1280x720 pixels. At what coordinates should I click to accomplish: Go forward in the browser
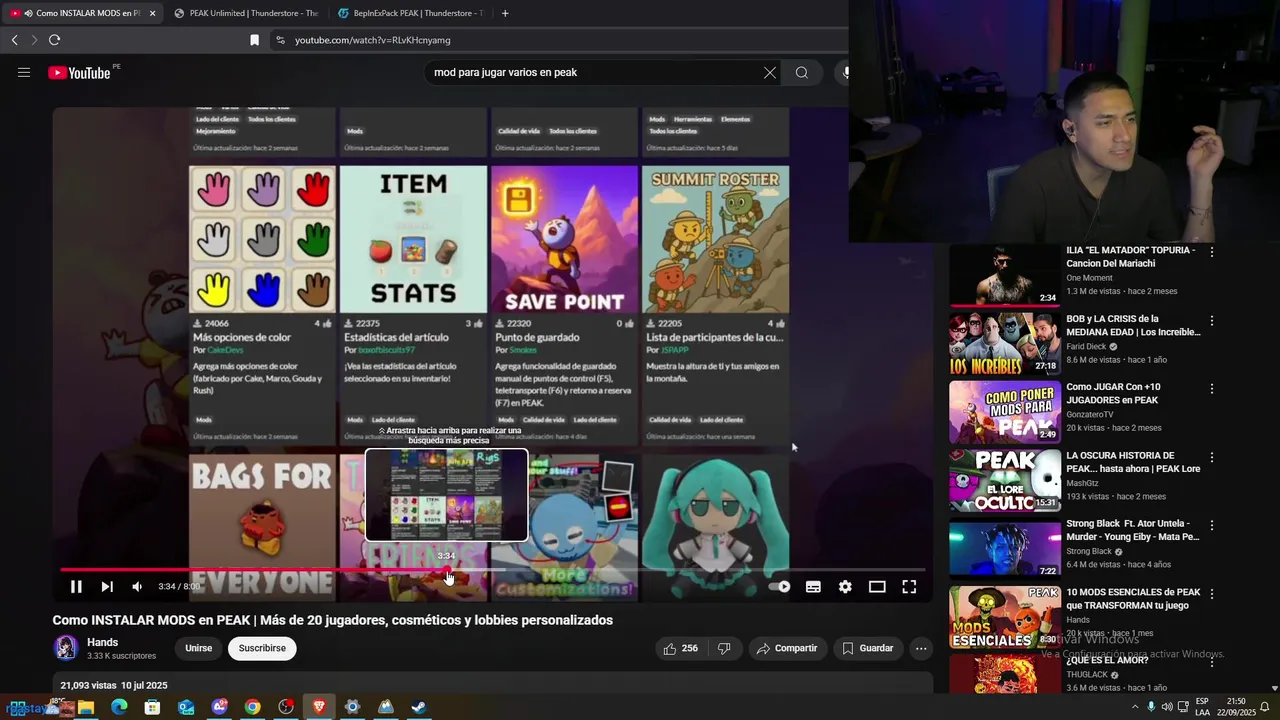(x=33, y=40)
